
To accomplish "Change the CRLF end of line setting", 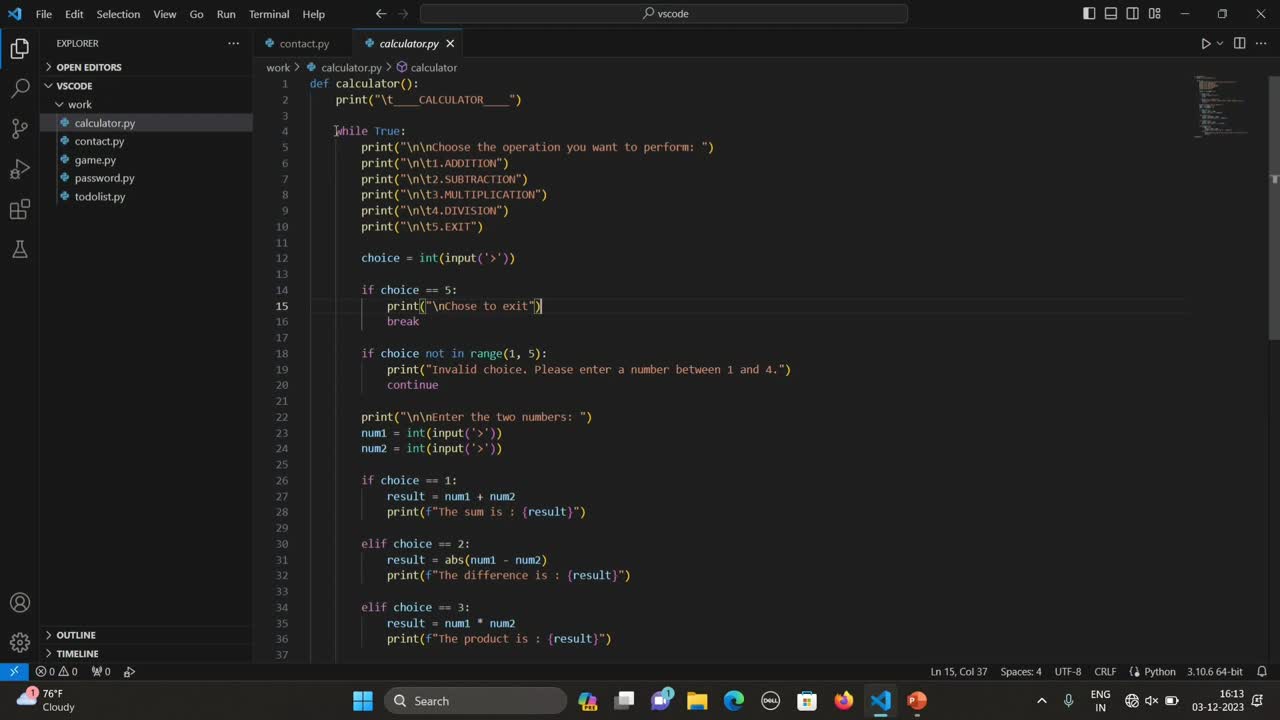I will [1105, 672].
